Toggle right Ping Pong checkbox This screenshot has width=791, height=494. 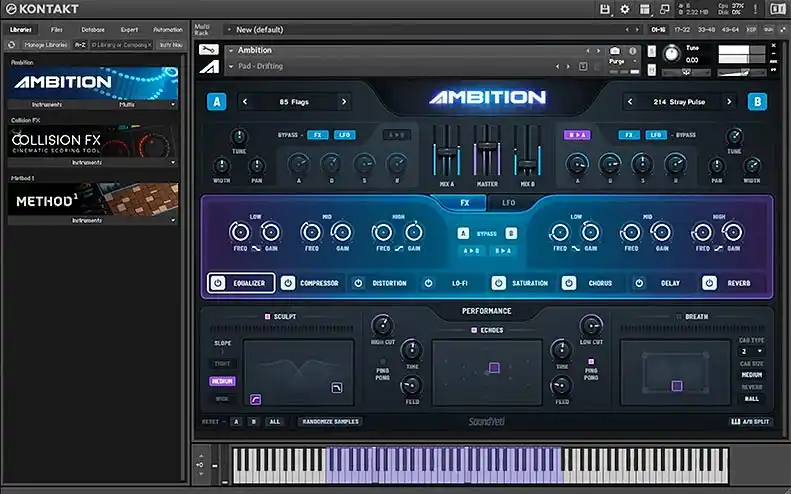591,362
